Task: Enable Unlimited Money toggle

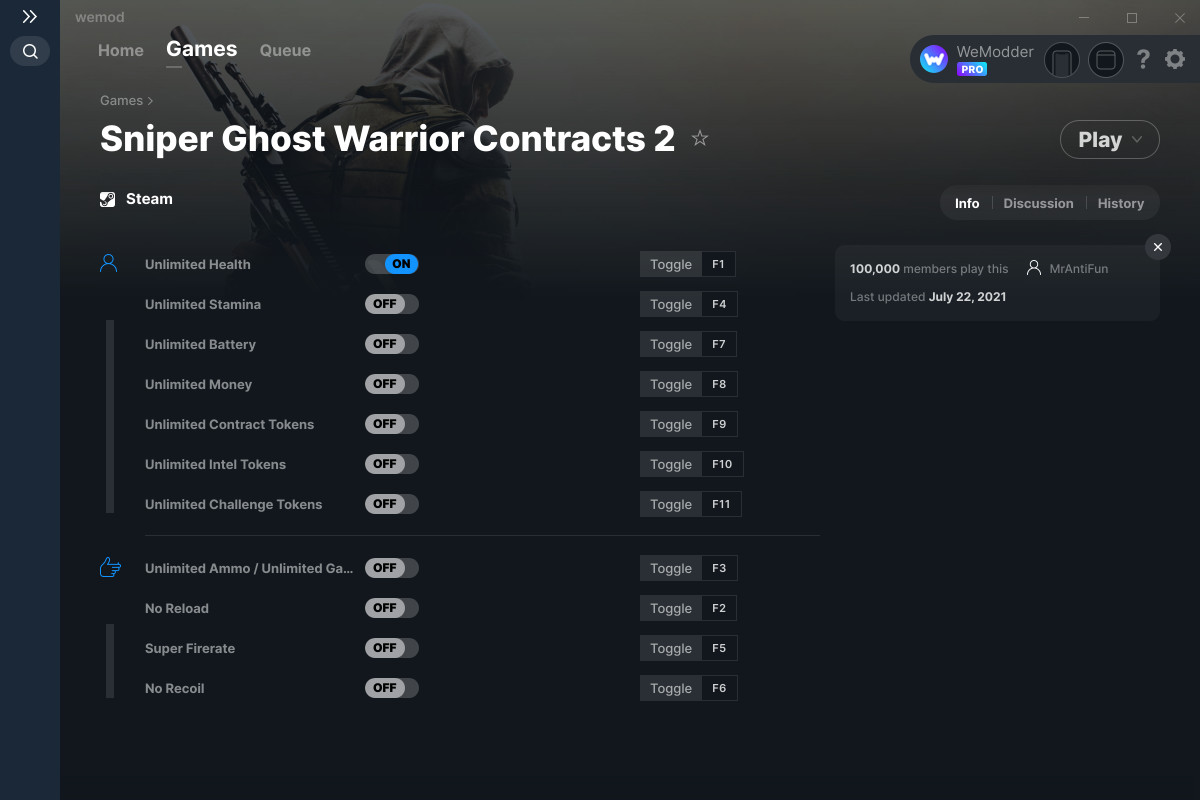Action: point(392,384)
